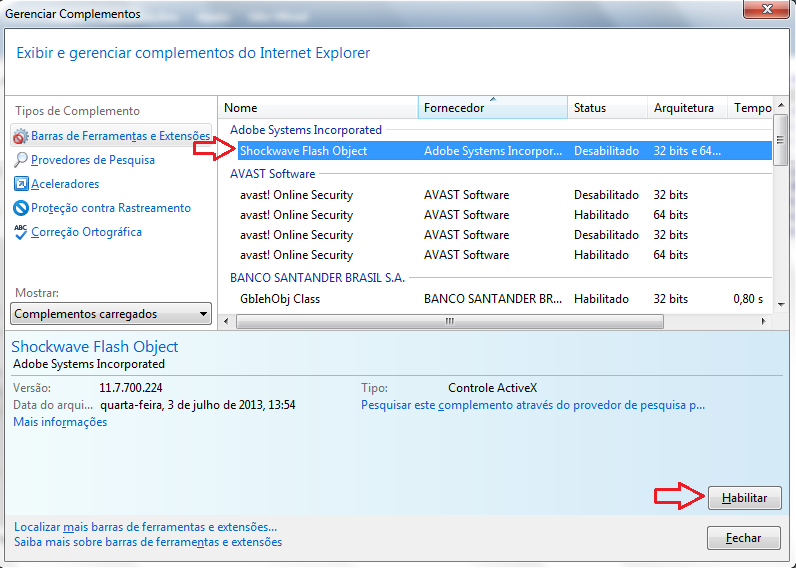Click the Fechar button
The width and height of the screenshot is (796, 568).
click(x=744, y=538)
